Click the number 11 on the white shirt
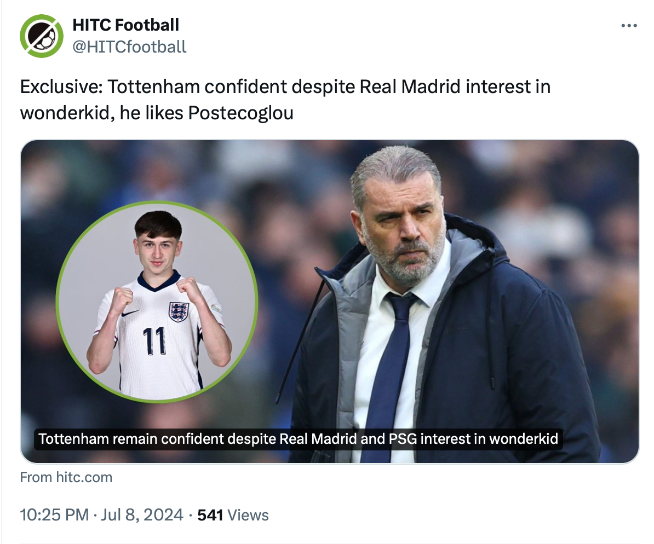654x544 pixels. (154, 341)
